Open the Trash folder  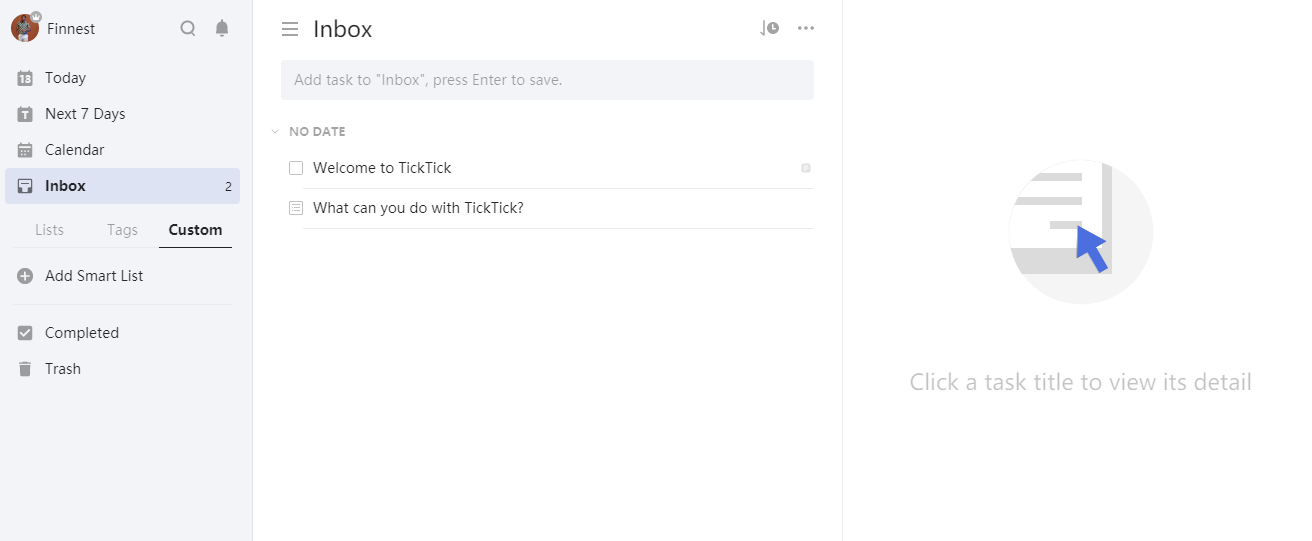tap(62, 369)
